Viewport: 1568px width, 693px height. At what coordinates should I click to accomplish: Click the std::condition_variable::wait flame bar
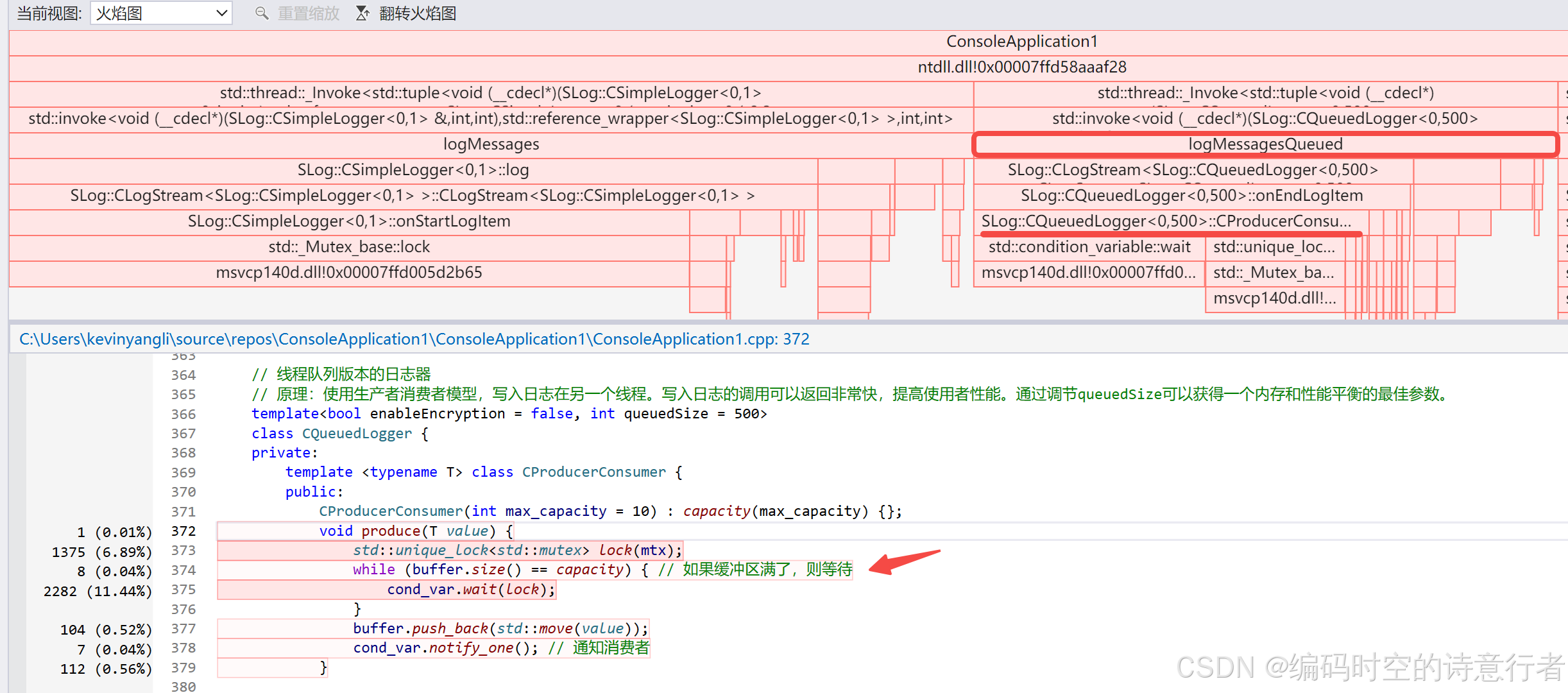[1089, 247]
